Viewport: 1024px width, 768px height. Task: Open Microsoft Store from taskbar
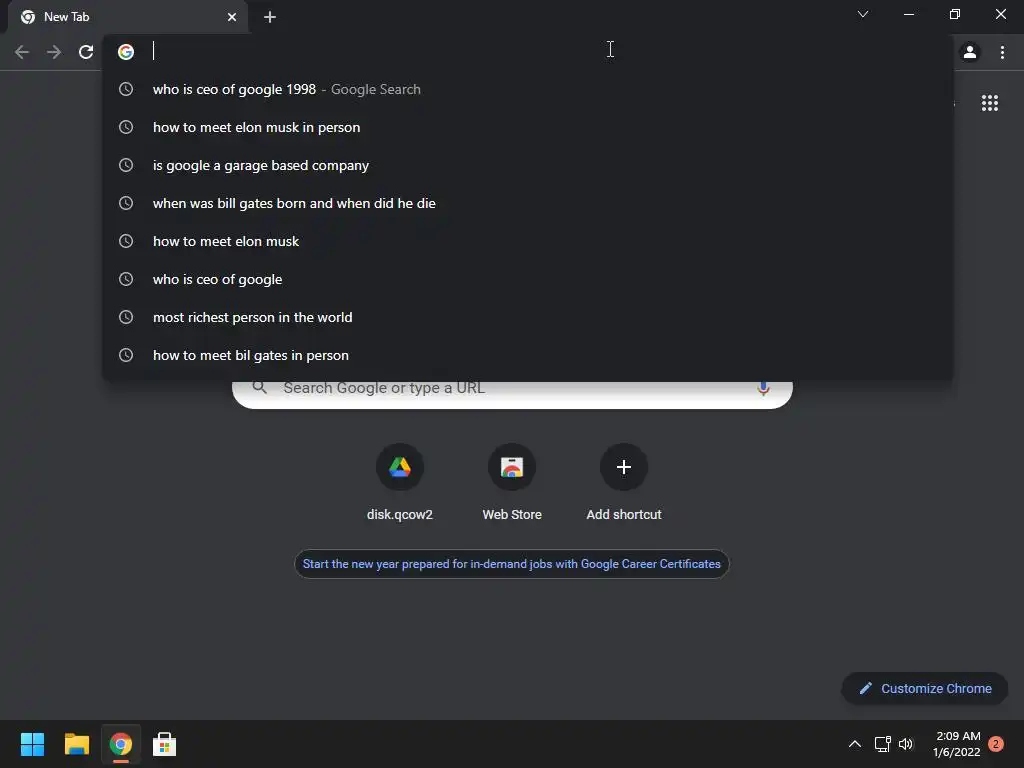coord(165,744)
